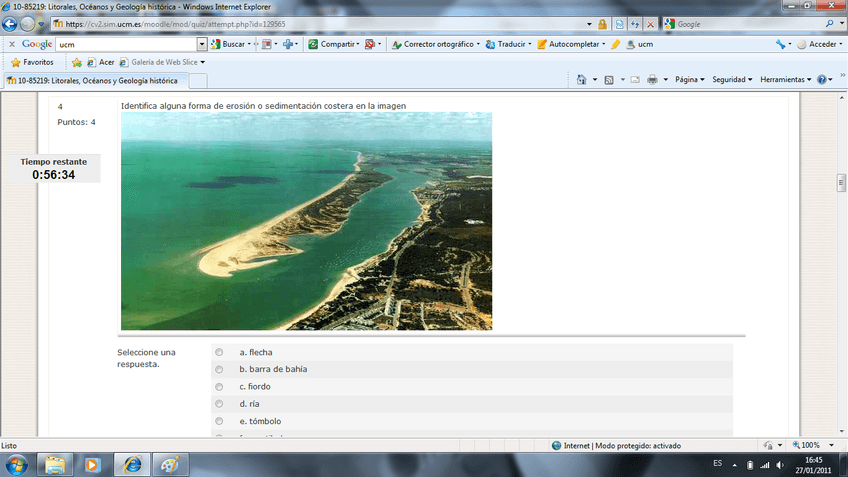
Task: Click the Help question mark icon
Action: (x=822, y=80)
